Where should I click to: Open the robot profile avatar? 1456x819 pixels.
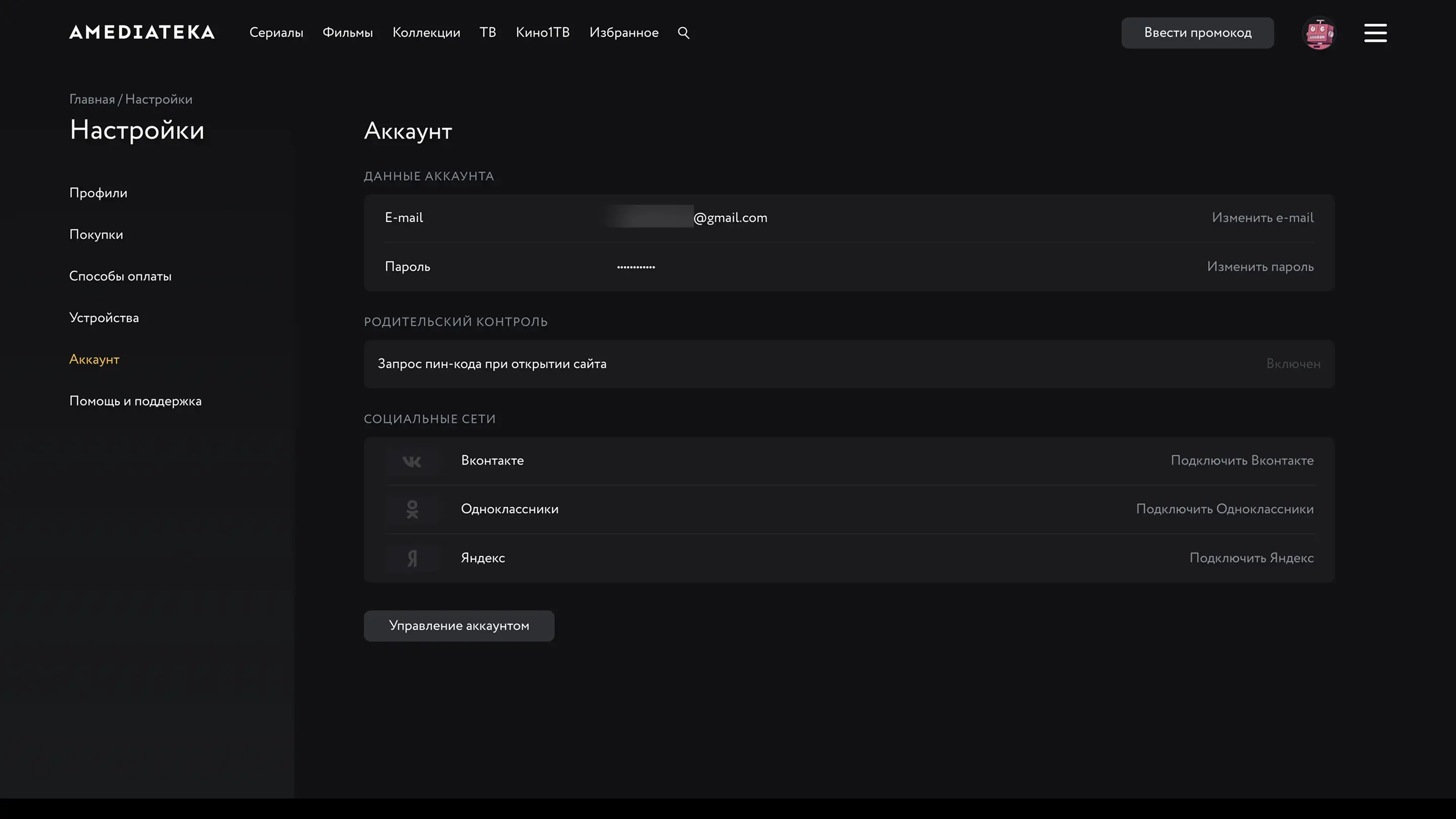1318,33
